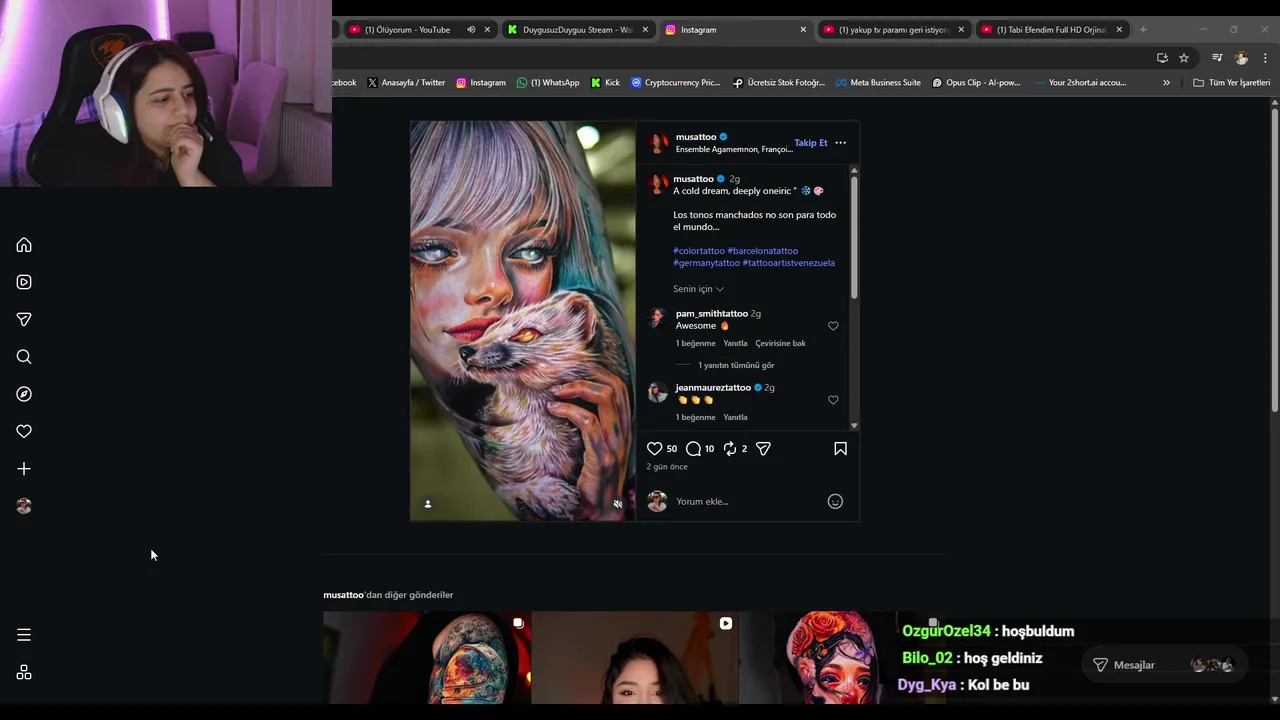Mute the Ölüyorum YouTube tab audio
The height and width of the screenshot is (720, 1280).
[471, 30]
